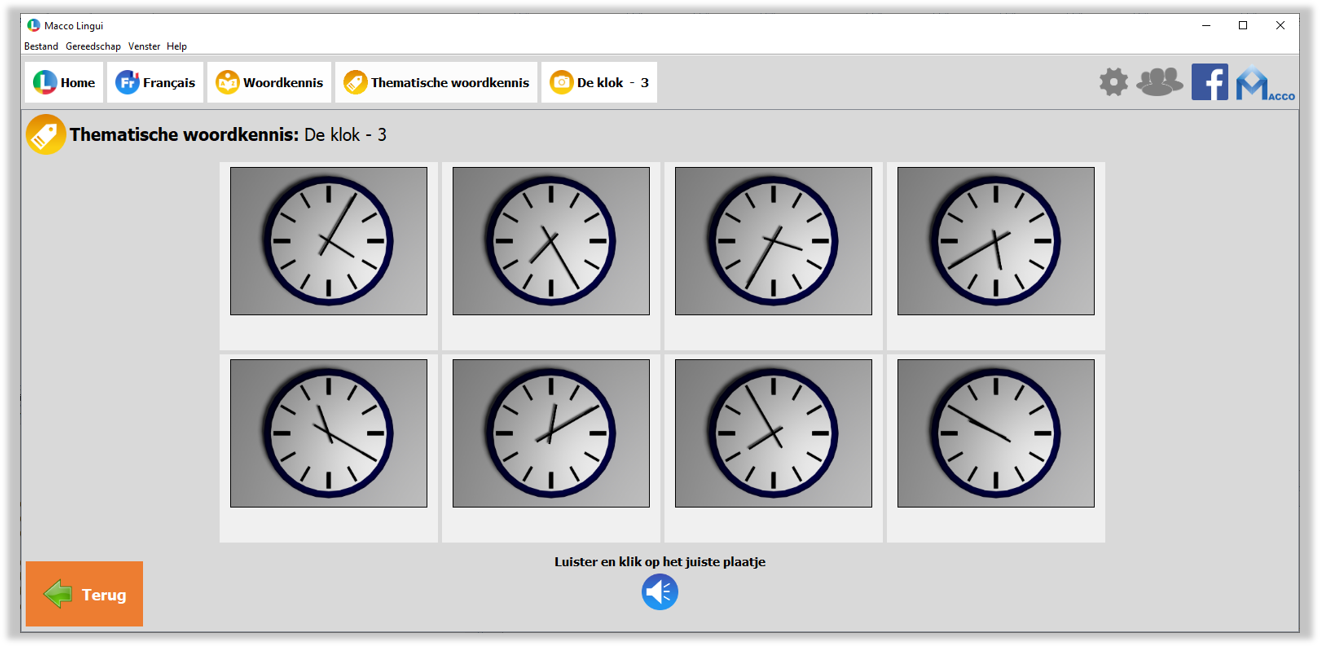The height and width of the screenshot is (646, 1320).
Task: Open the users group icon
Action: [x=1160, y=82]
